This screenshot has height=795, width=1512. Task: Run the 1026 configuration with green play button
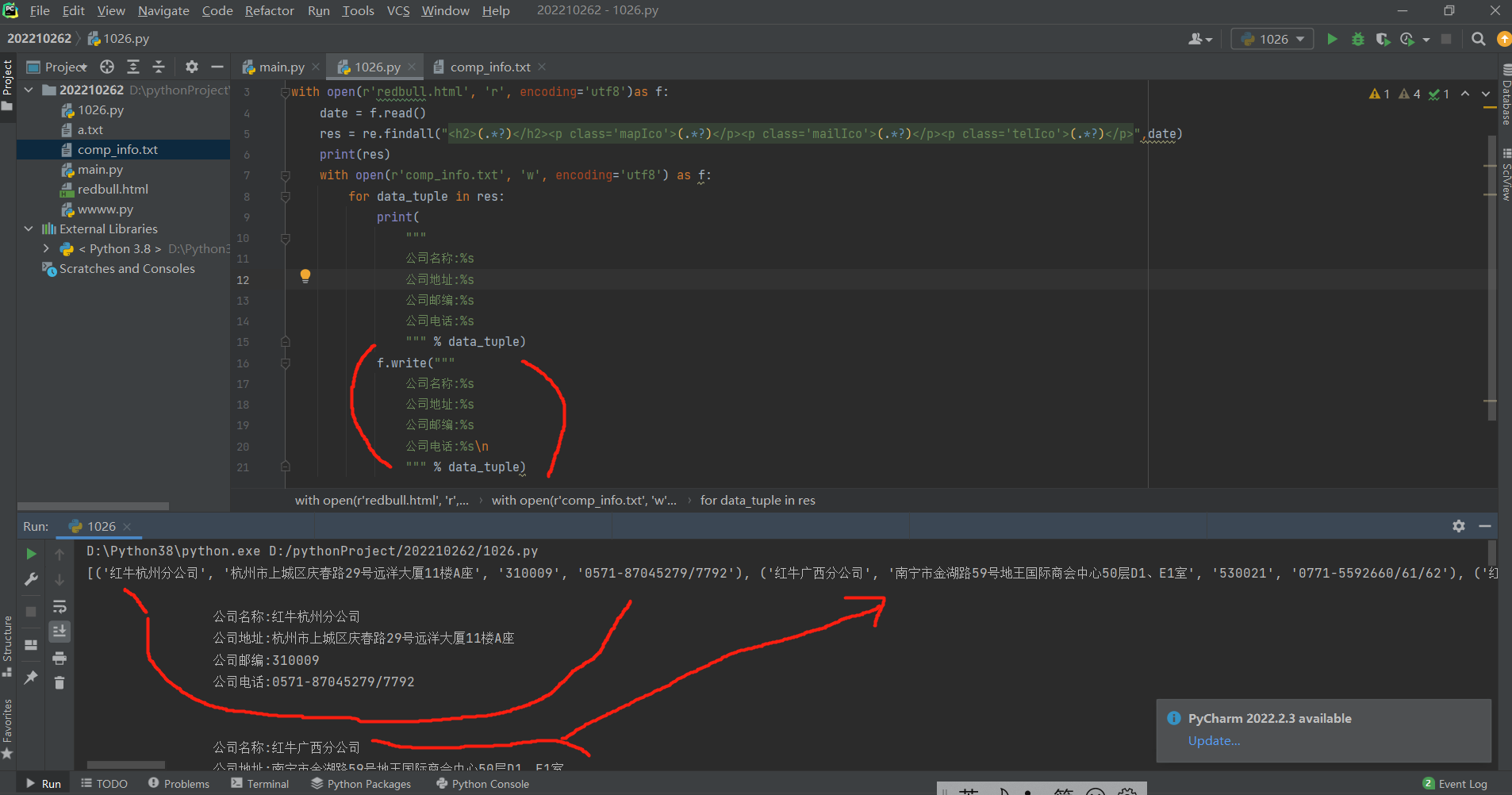click(x=1332, y=39)
